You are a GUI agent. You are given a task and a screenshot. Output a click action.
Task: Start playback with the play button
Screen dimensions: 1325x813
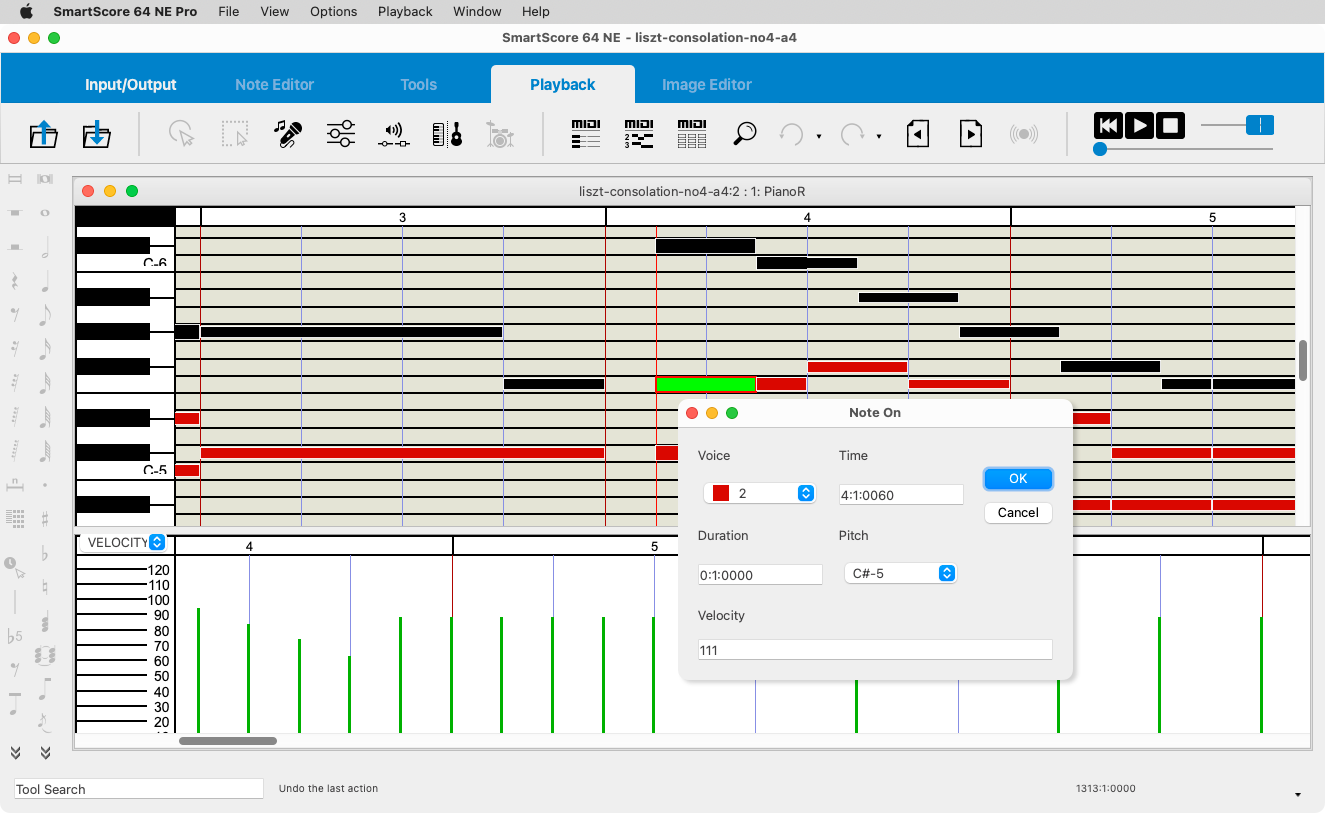pos(1139,125)
